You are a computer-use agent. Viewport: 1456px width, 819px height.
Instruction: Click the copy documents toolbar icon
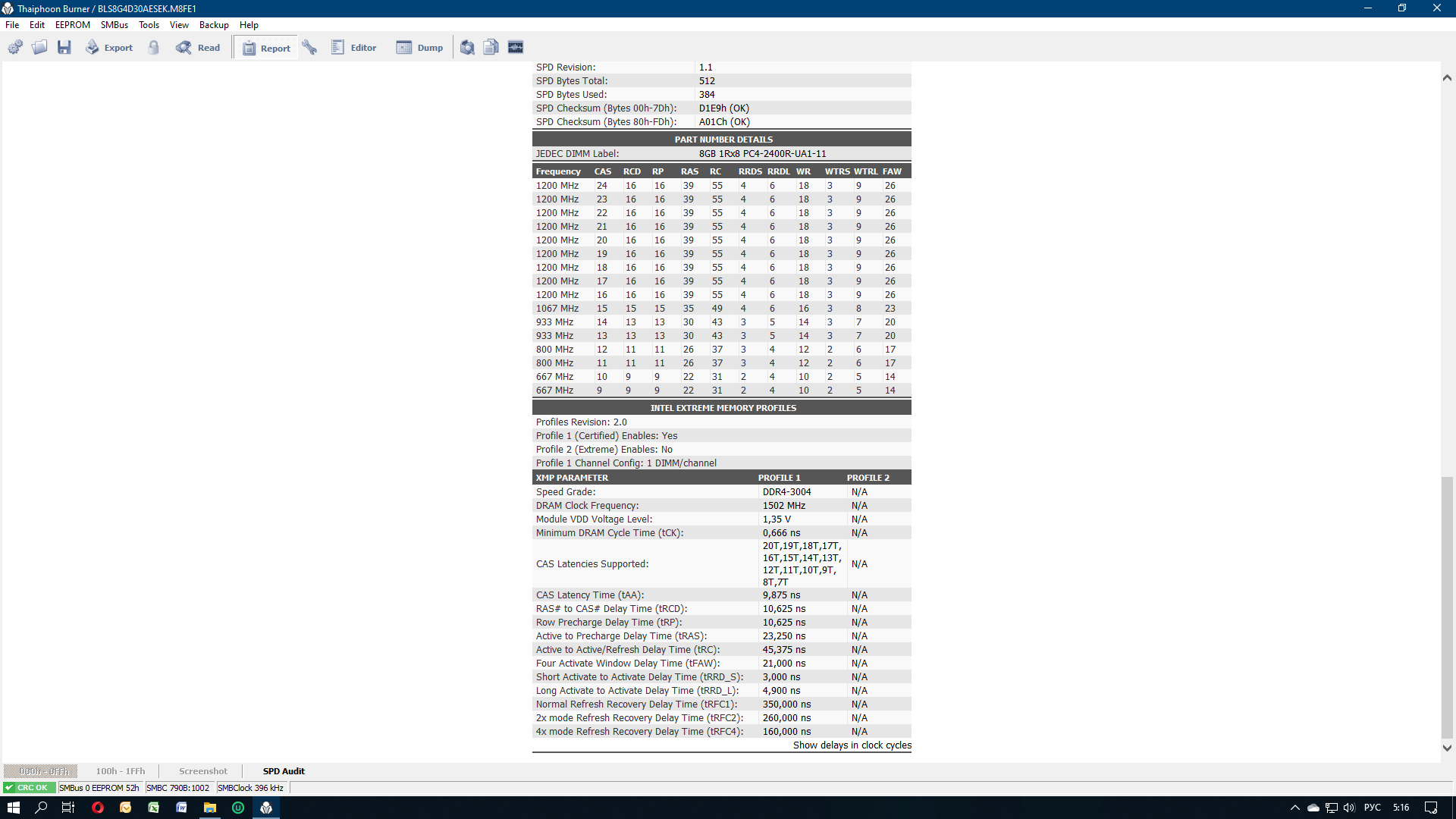point(491,48)
